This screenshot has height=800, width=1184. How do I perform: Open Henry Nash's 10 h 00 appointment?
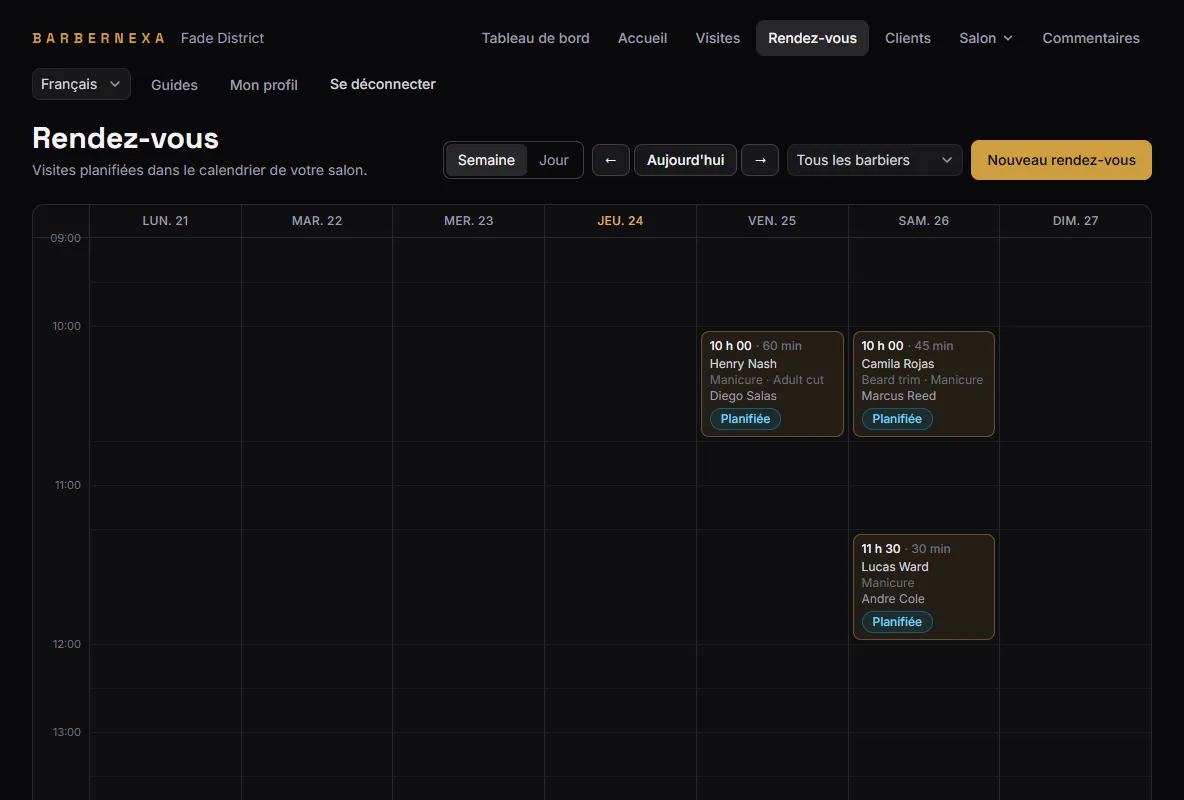[x=772, y=384]
